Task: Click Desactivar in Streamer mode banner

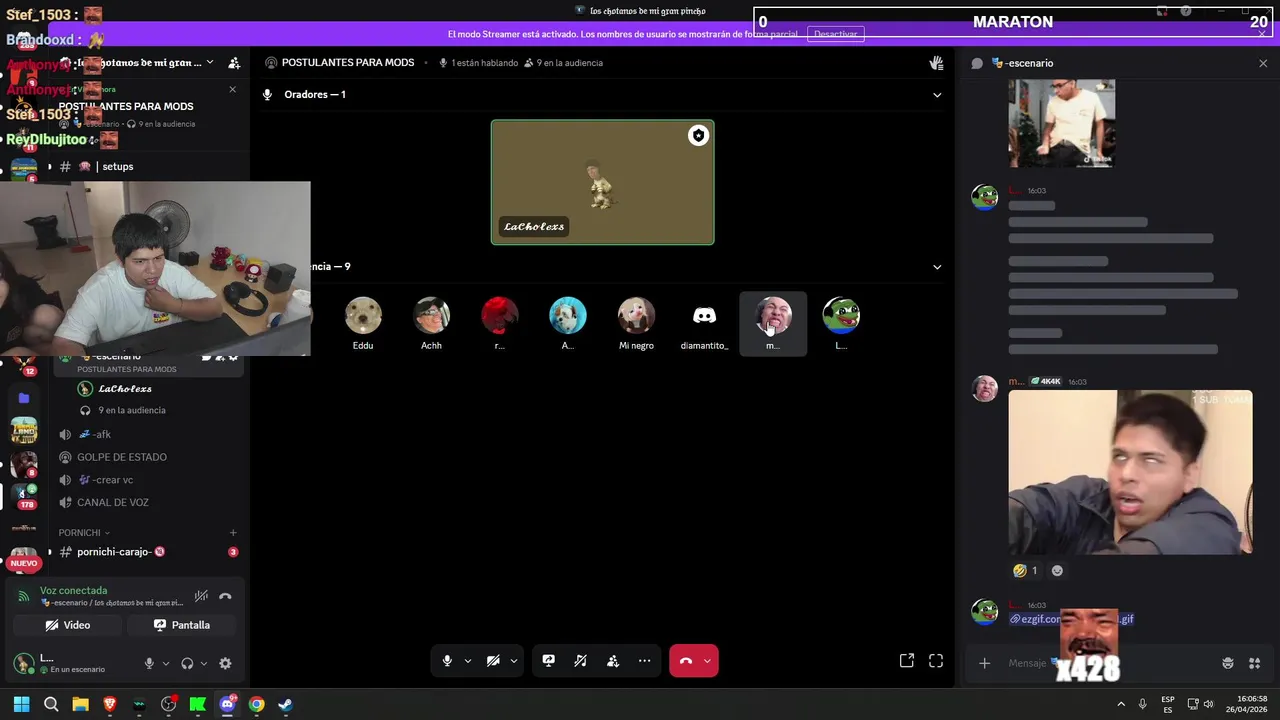Action: [835, 34]
